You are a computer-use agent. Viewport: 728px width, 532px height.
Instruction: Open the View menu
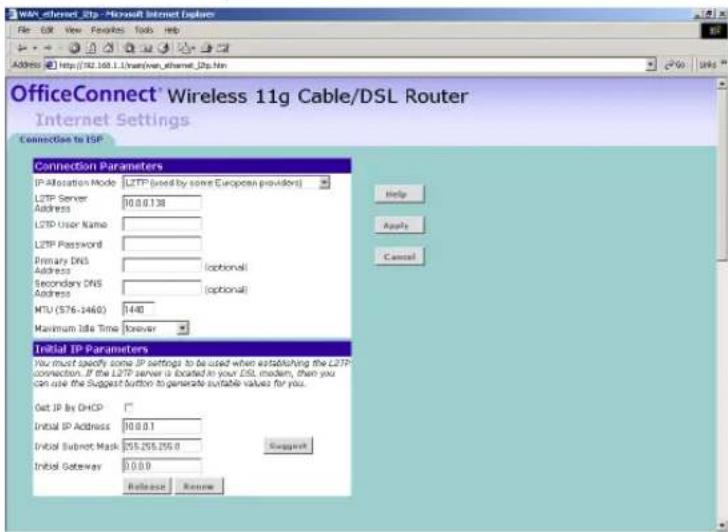click(x=73, y=30)
